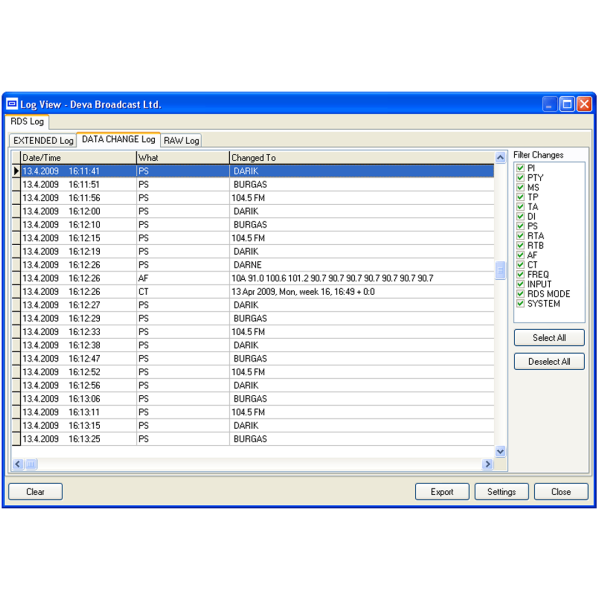This screenshot has width=600, height=600.
Task: Toggle the RTB filter checkbox
Action: (x=520, y=245)
